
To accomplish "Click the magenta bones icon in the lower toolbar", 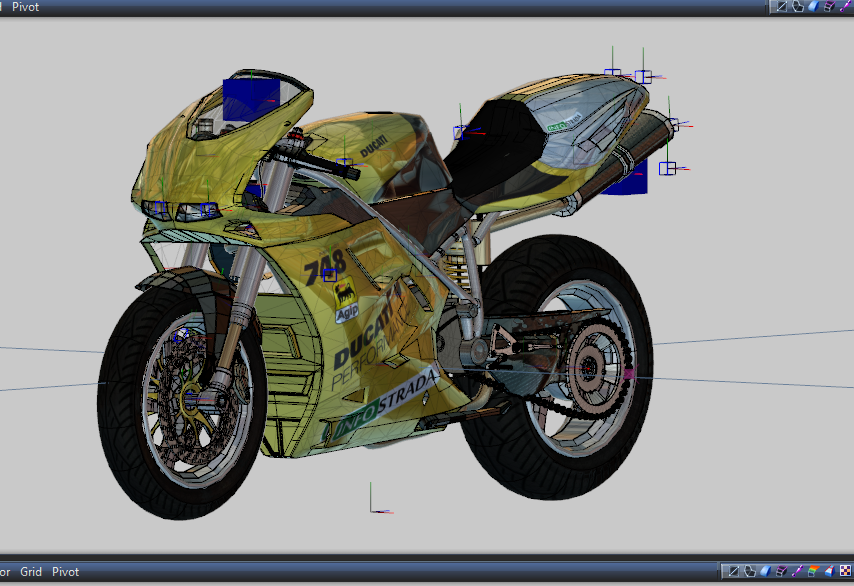I will tap(797, 571).
